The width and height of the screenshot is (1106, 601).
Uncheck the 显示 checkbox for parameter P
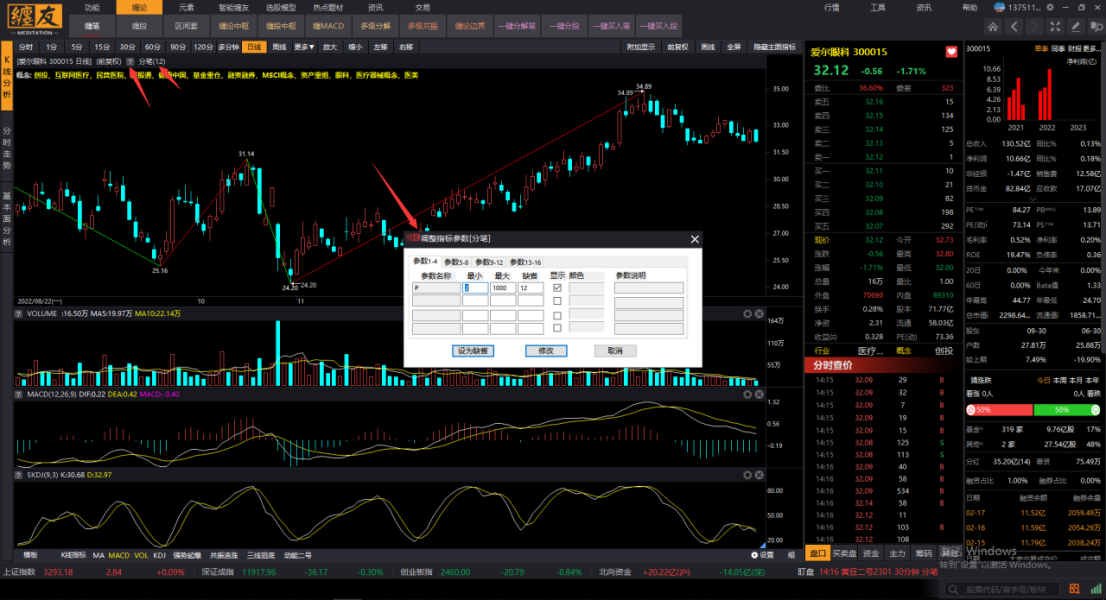[x=557, y=288]
